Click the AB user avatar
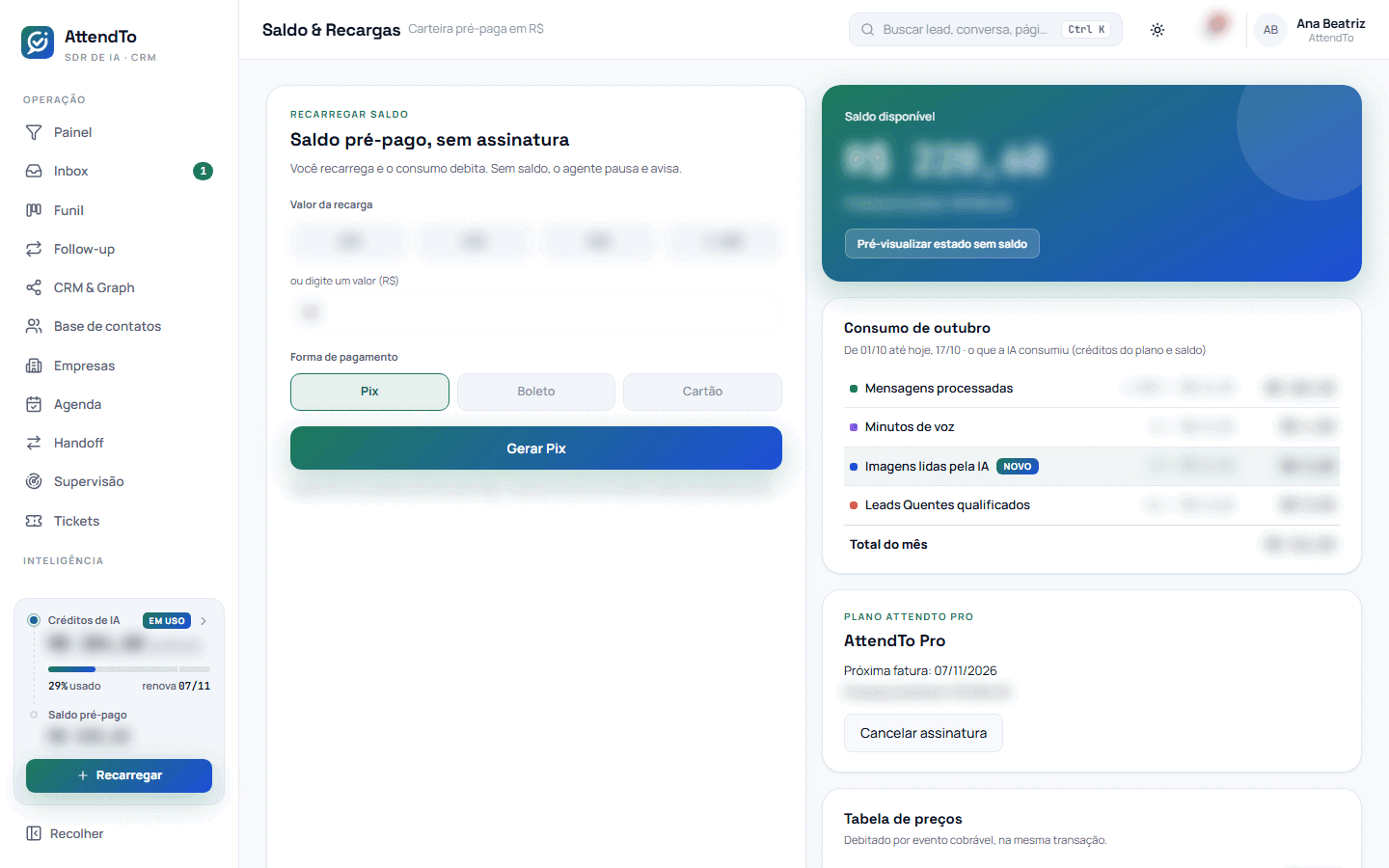Viewport: 1389px width, 868px height. point(1270,30)
